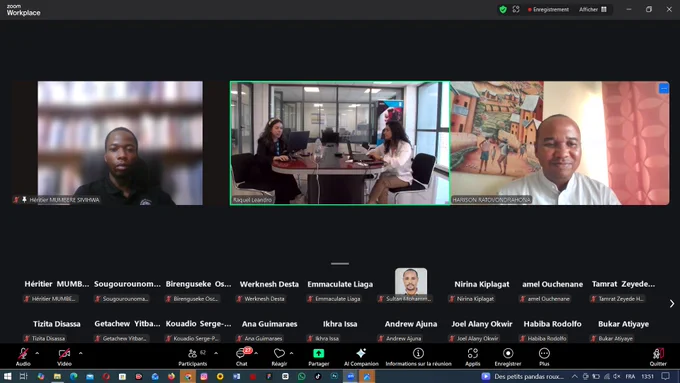Click the green encryption shield icon
The height and width of the screenshot is (383, 680).
click(503, 10)
